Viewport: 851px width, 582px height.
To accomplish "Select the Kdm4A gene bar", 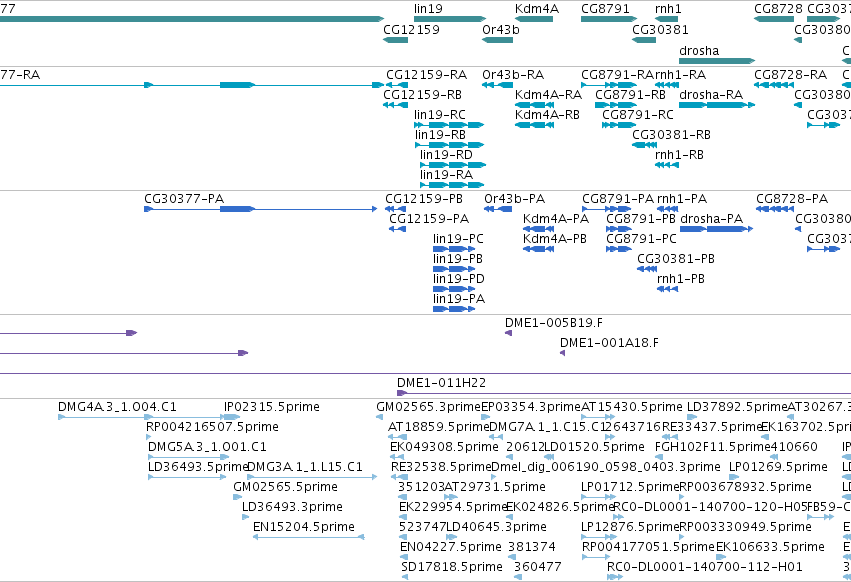I will click(534, 19).
